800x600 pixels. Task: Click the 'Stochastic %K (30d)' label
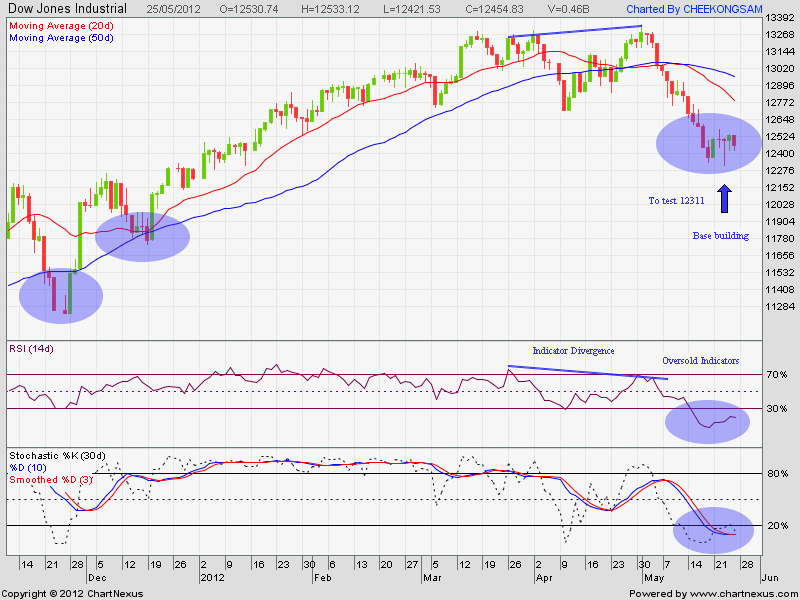click(x=58, y=456)
